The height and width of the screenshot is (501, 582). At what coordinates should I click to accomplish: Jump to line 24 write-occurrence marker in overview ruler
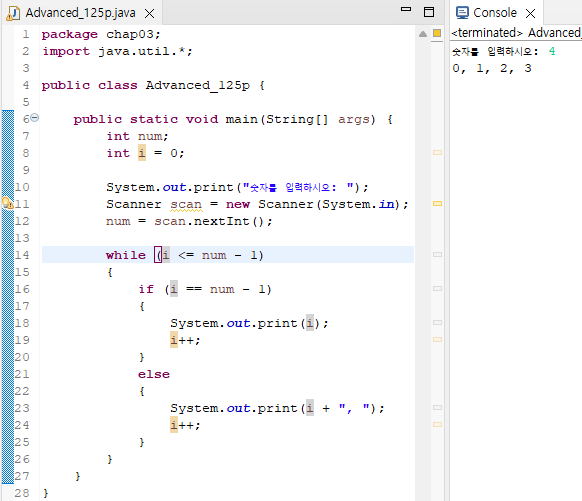tap(438, 425)
